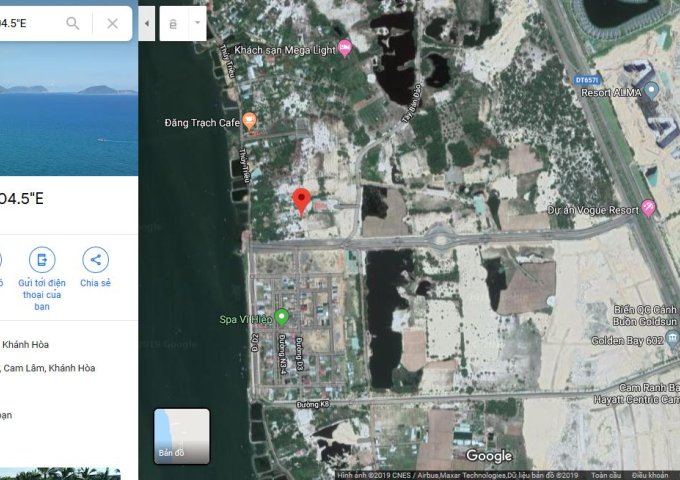Image resolution: width=680 pixels, height=480 pixels.
Task: Click the palm tree photo thumbnail at bottom
Action: point(60,473)
